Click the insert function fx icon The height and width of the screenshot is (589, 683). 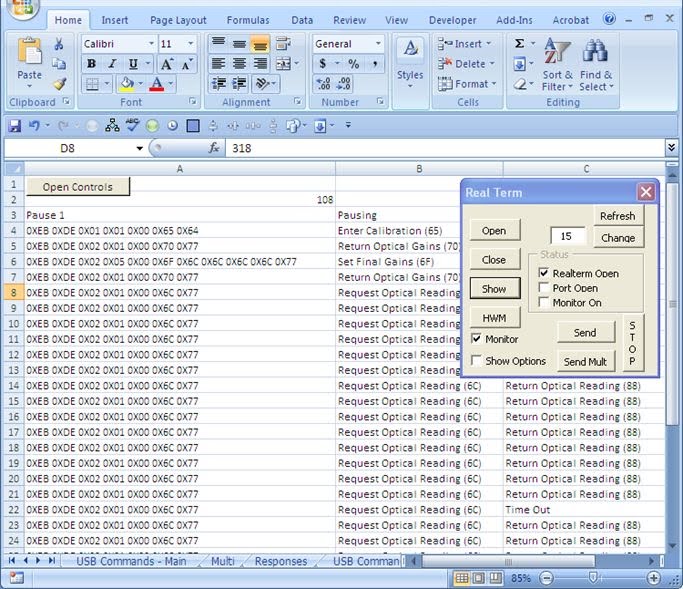[x=213, y=148]
